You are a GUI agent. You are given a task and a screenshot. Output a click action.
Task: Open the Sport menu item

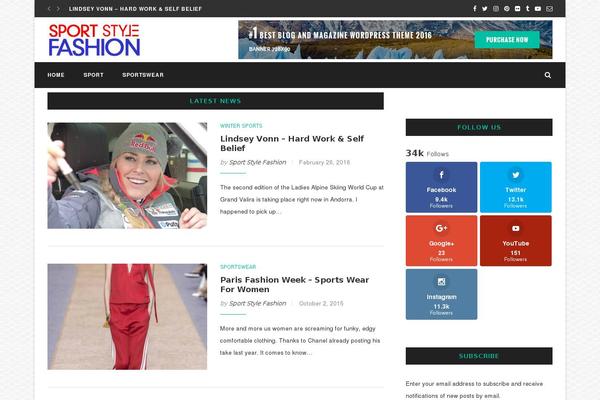pyautogui.click(x=93, y=75)
